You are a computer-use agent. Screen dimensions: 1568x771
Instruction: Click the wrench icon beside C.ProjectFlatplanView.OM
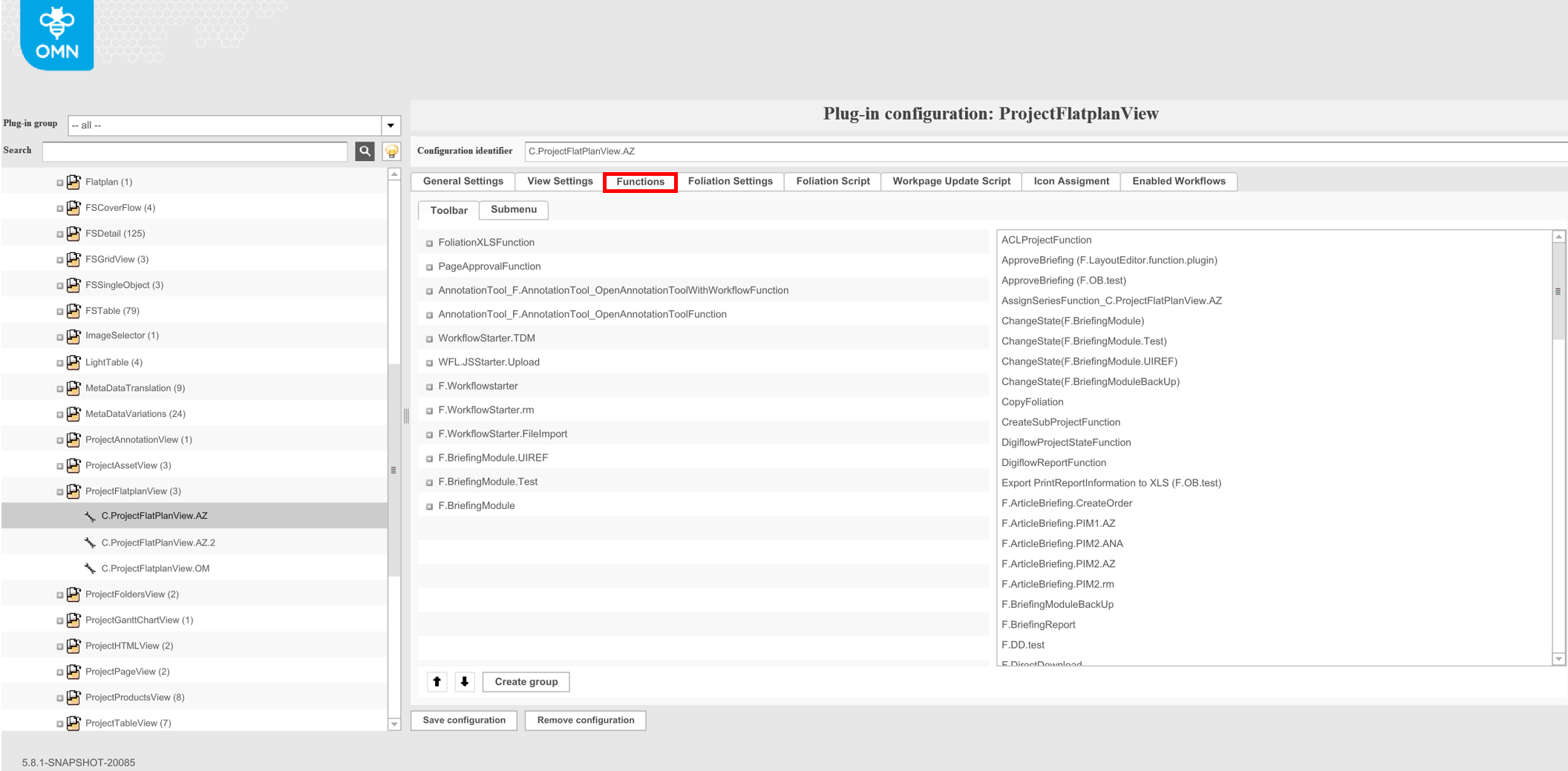(91, 568)
